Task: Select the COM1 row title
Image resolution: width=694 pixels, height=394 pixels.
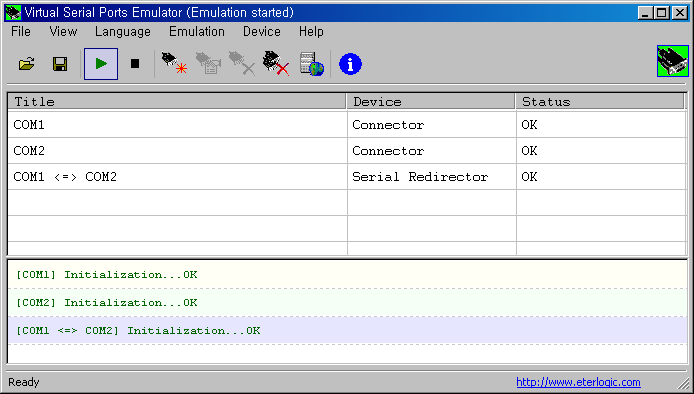Action: pyautogui.click(x=29, y=125)
